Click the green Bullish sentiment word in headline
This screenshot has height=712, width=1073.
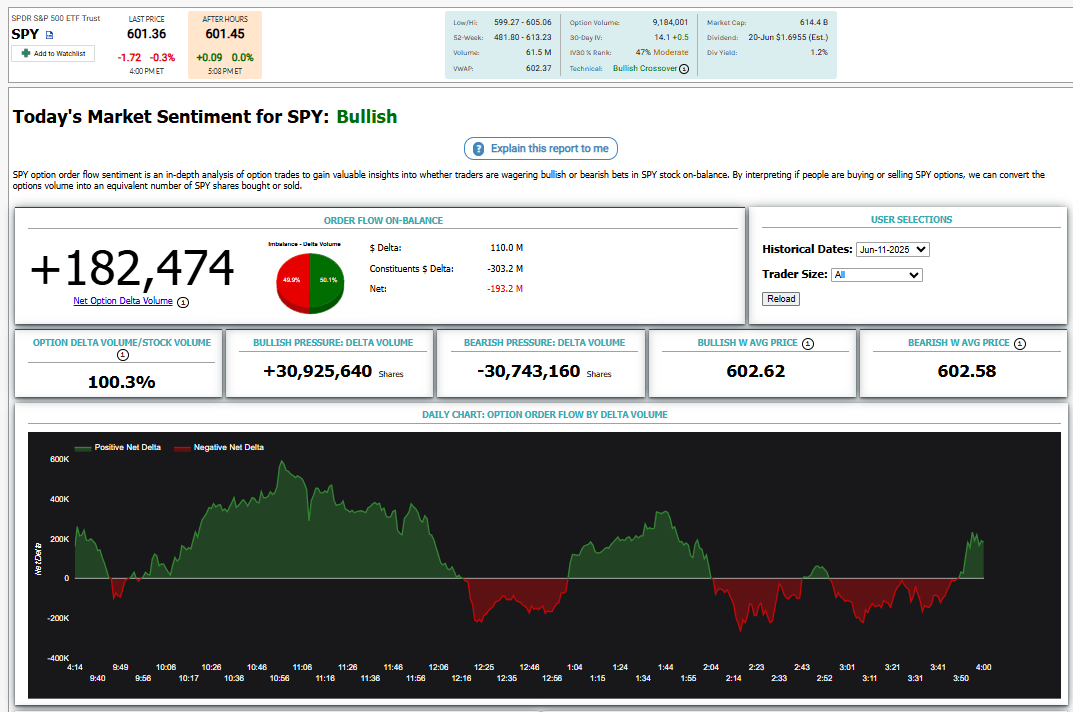(x=367, y=117)
